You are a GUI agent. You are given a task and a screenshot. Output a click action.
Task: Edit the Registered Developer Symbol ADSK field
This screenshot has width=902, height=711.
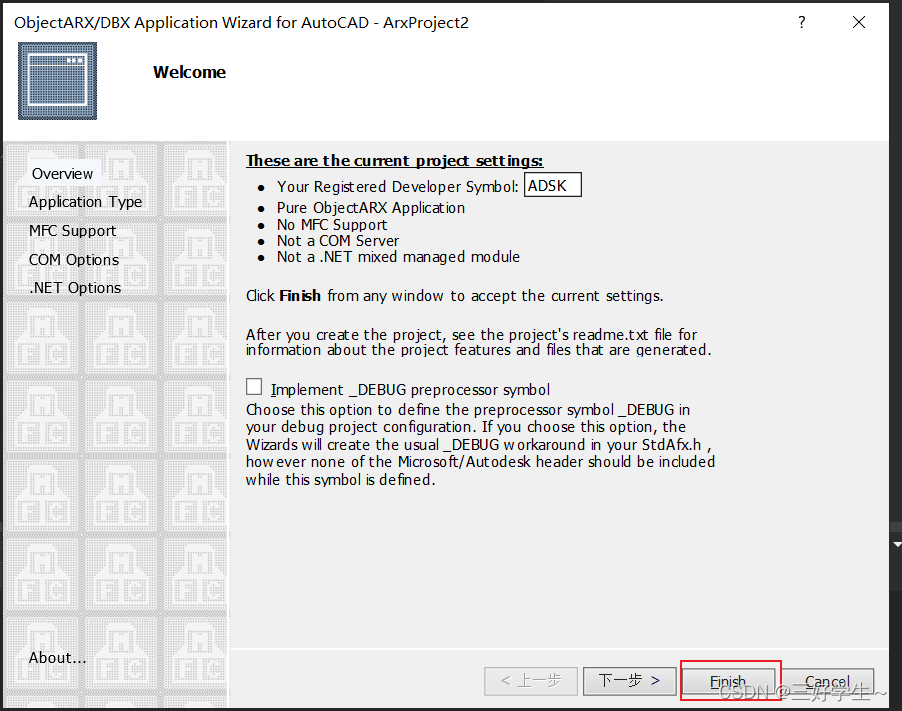point(552,184)
